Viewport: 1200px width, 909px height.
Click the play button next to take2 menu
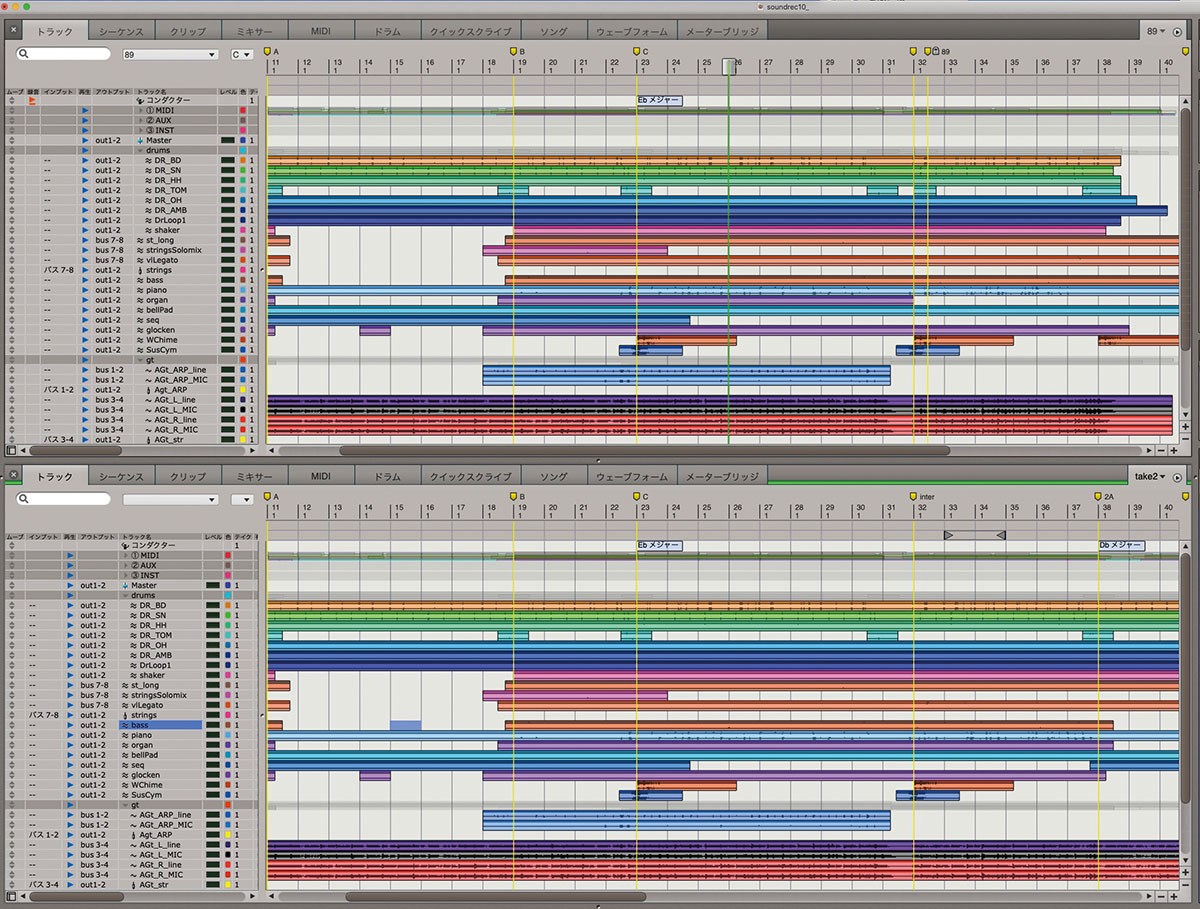click(1177, 477)
